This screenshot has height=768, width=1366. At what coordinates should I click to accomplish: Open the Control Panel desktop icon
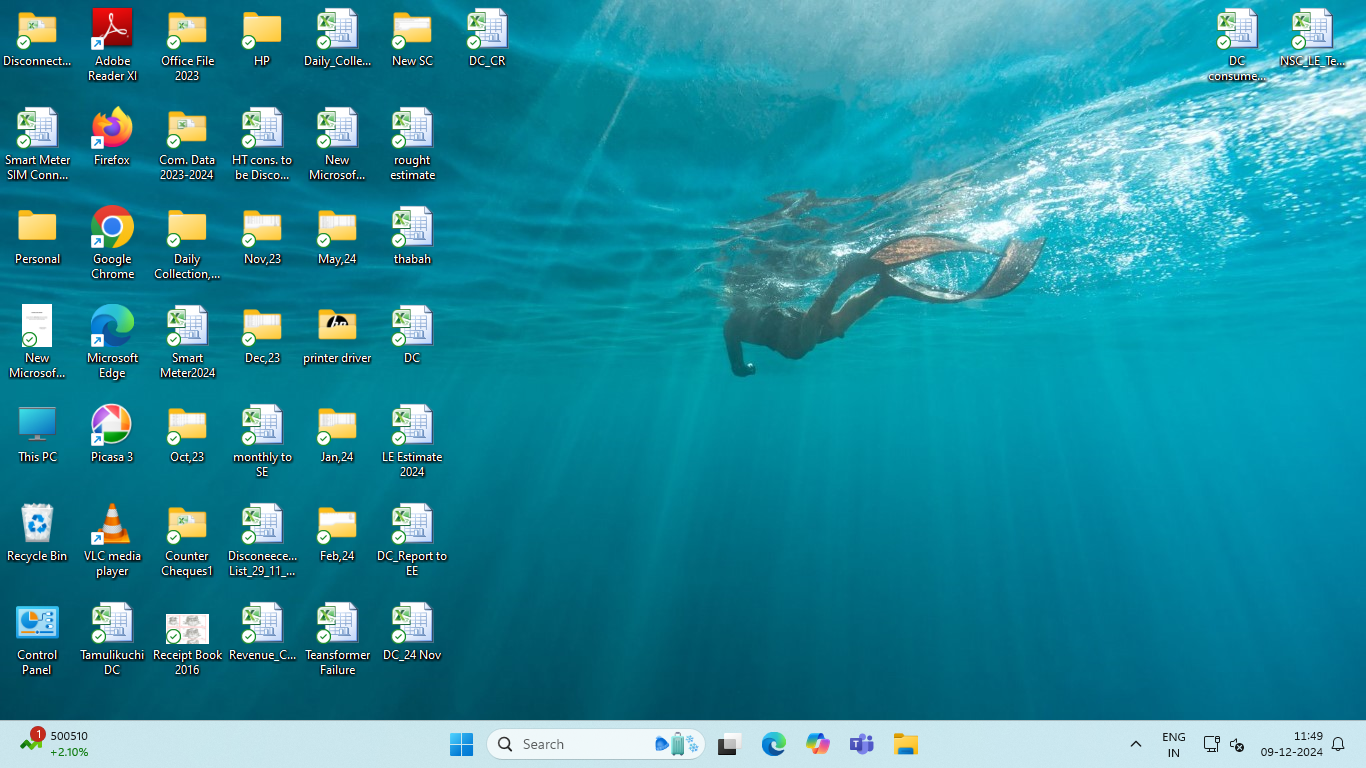point(37,625)
